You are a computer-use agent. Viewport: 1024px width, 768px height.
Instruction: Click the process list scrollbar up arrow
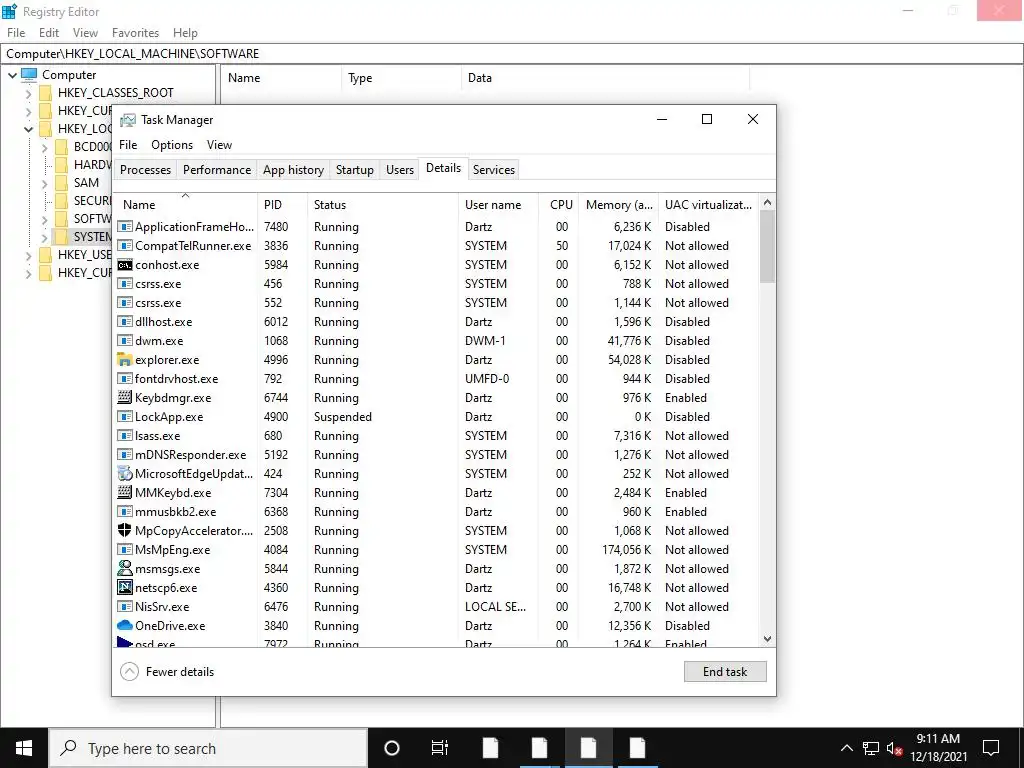[767, 202]
